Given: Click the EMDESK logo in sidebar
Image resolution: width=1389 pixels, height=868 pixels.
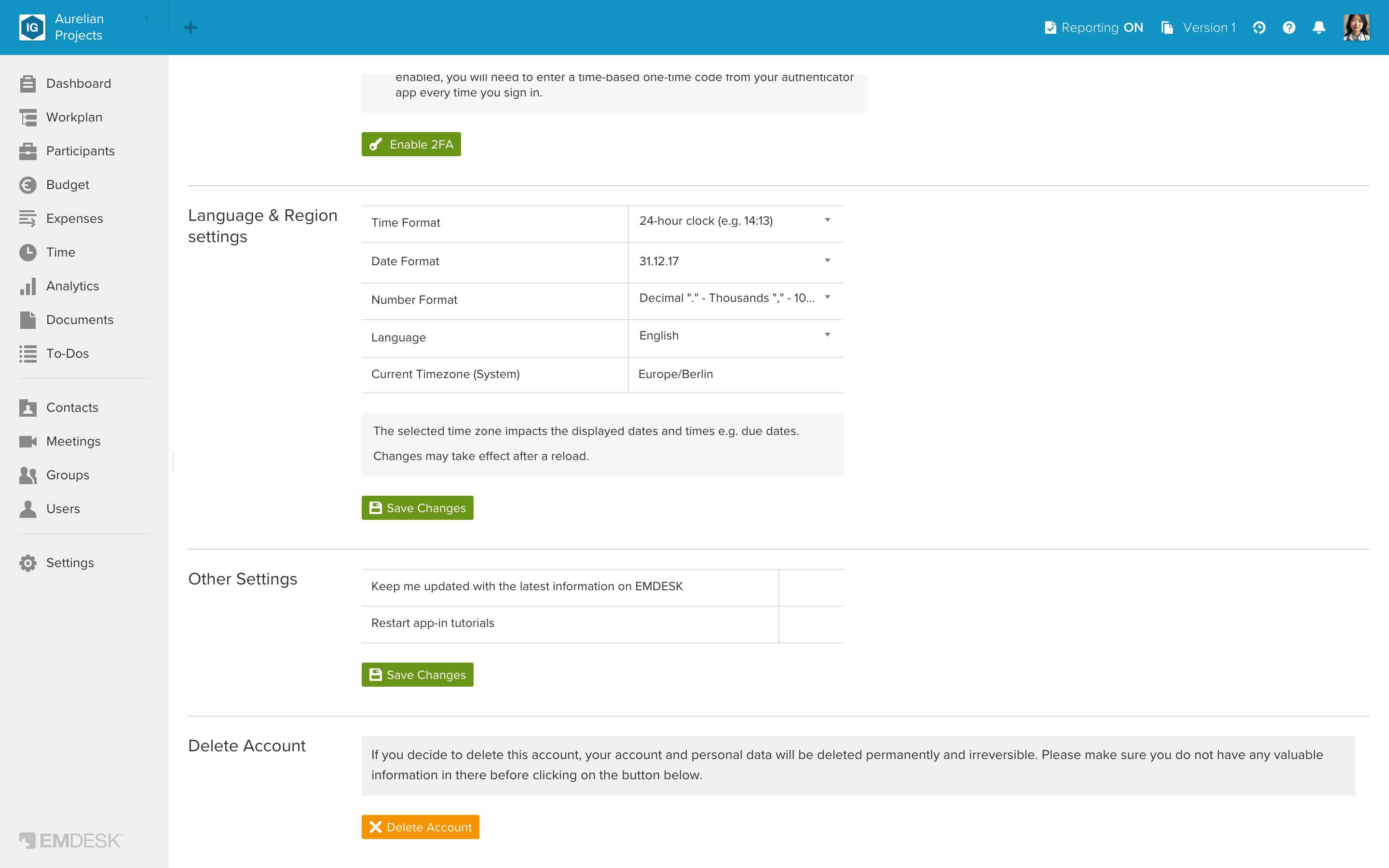Looking at the screenshot, I should 70,841.
